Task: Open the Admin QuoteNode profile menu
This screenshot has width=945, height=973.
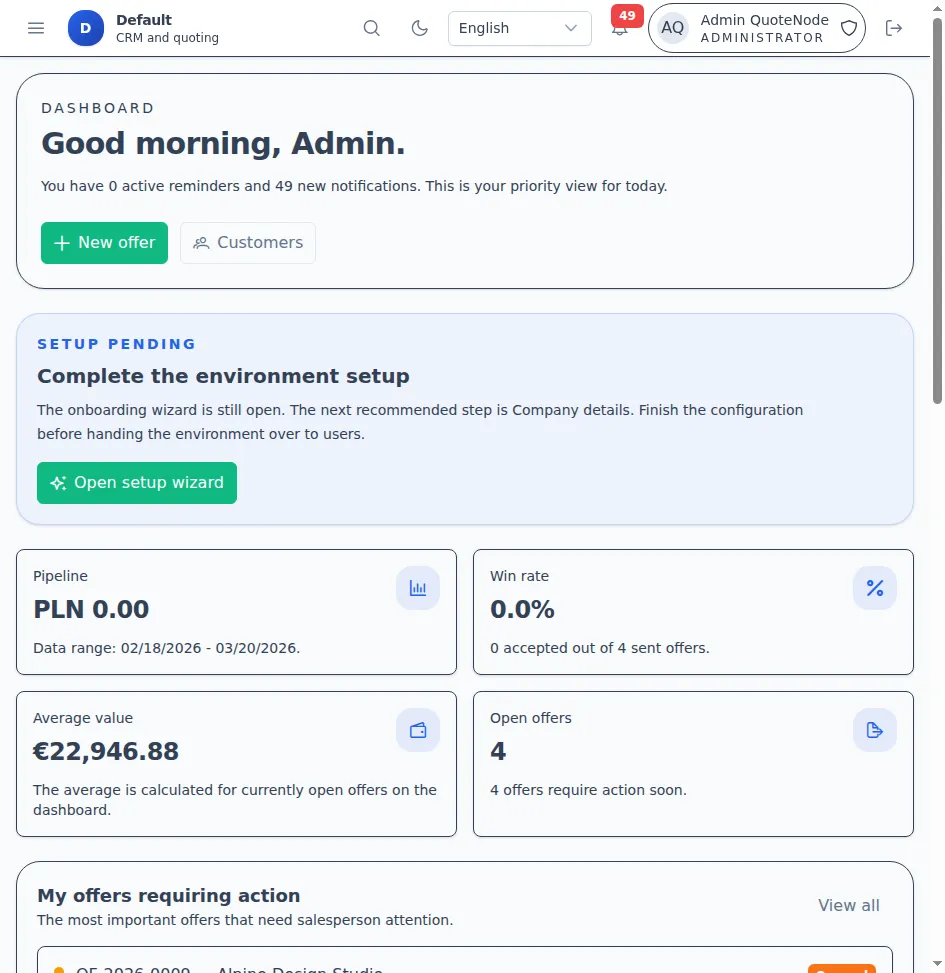Action: tap(757, 28)
